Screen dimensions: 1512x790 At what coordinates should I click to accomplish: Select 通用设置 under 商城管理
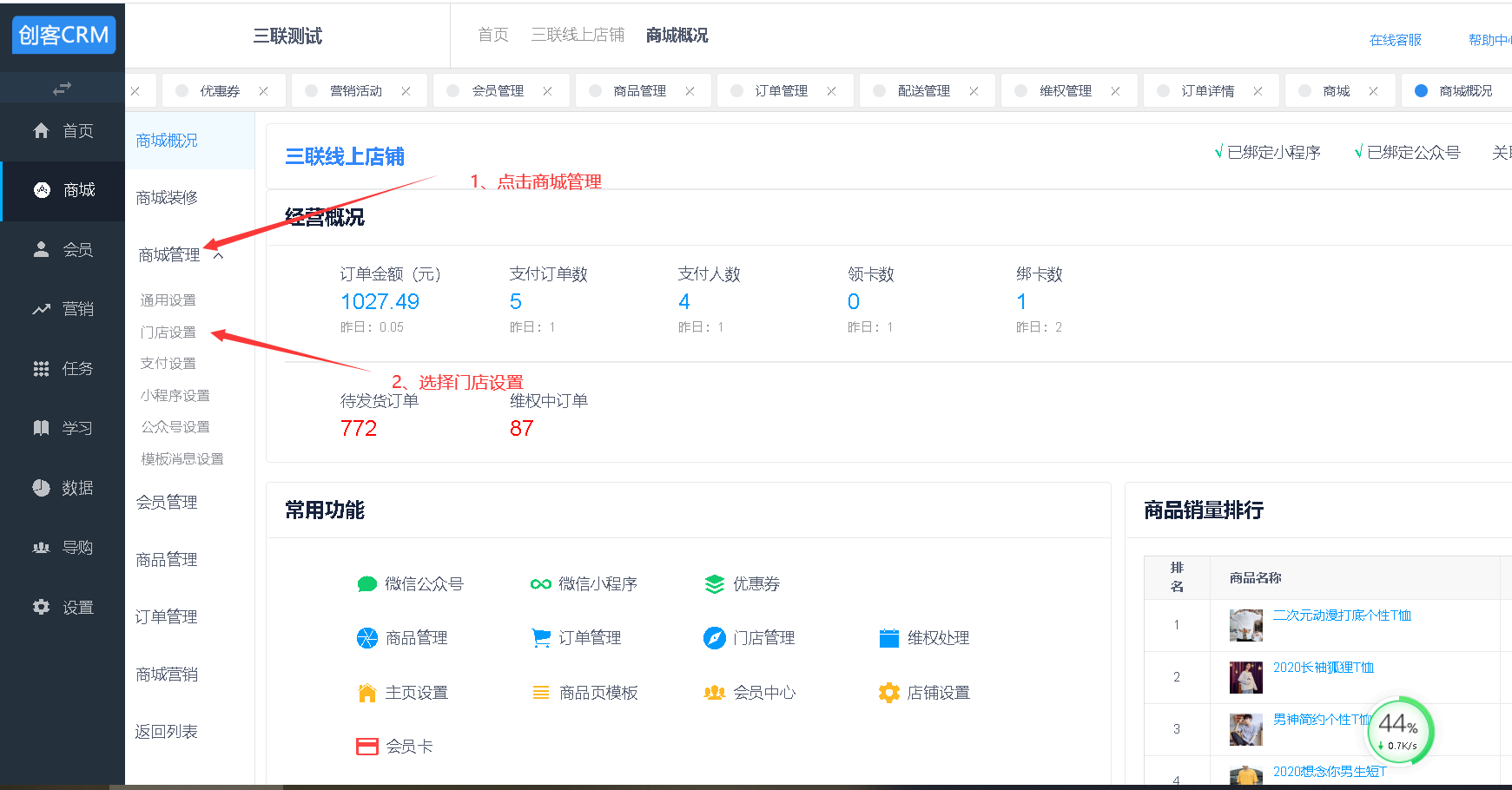168,300
